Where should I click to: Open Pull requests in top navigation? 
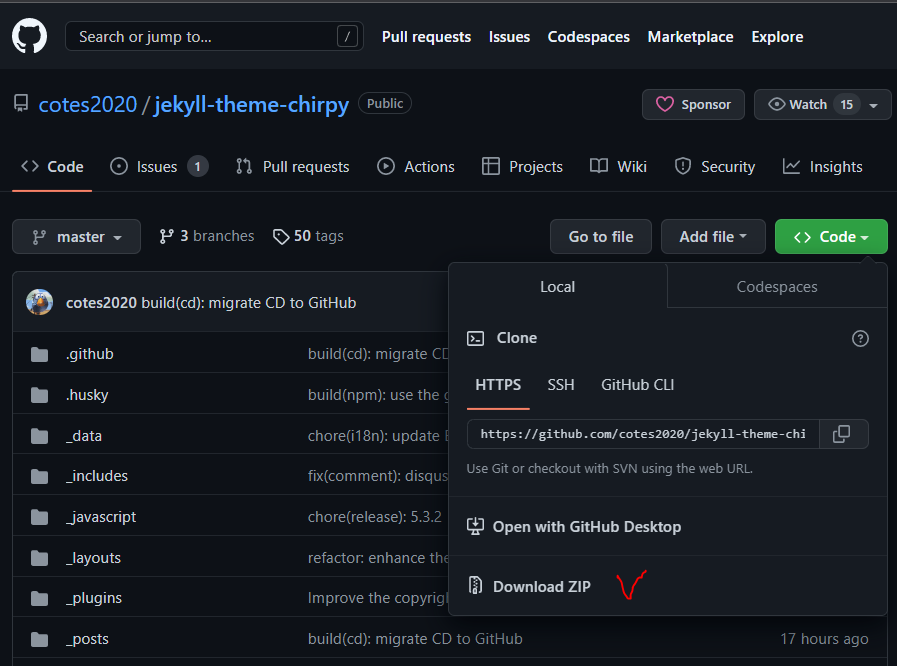(x=426, y=37)
